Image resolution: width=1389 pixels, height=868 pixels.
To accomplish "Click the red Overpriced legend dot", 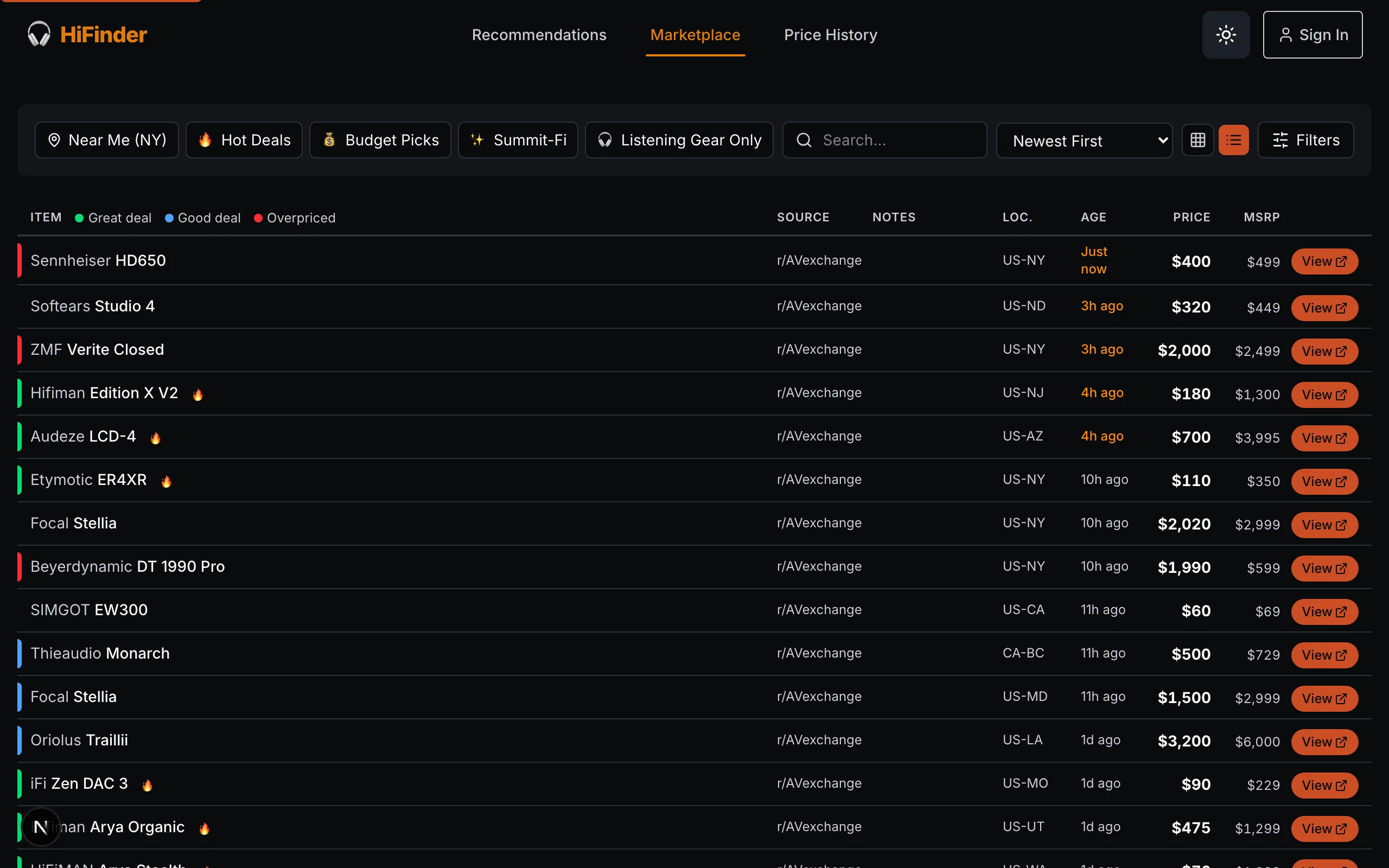I will (x=258, y=218).
